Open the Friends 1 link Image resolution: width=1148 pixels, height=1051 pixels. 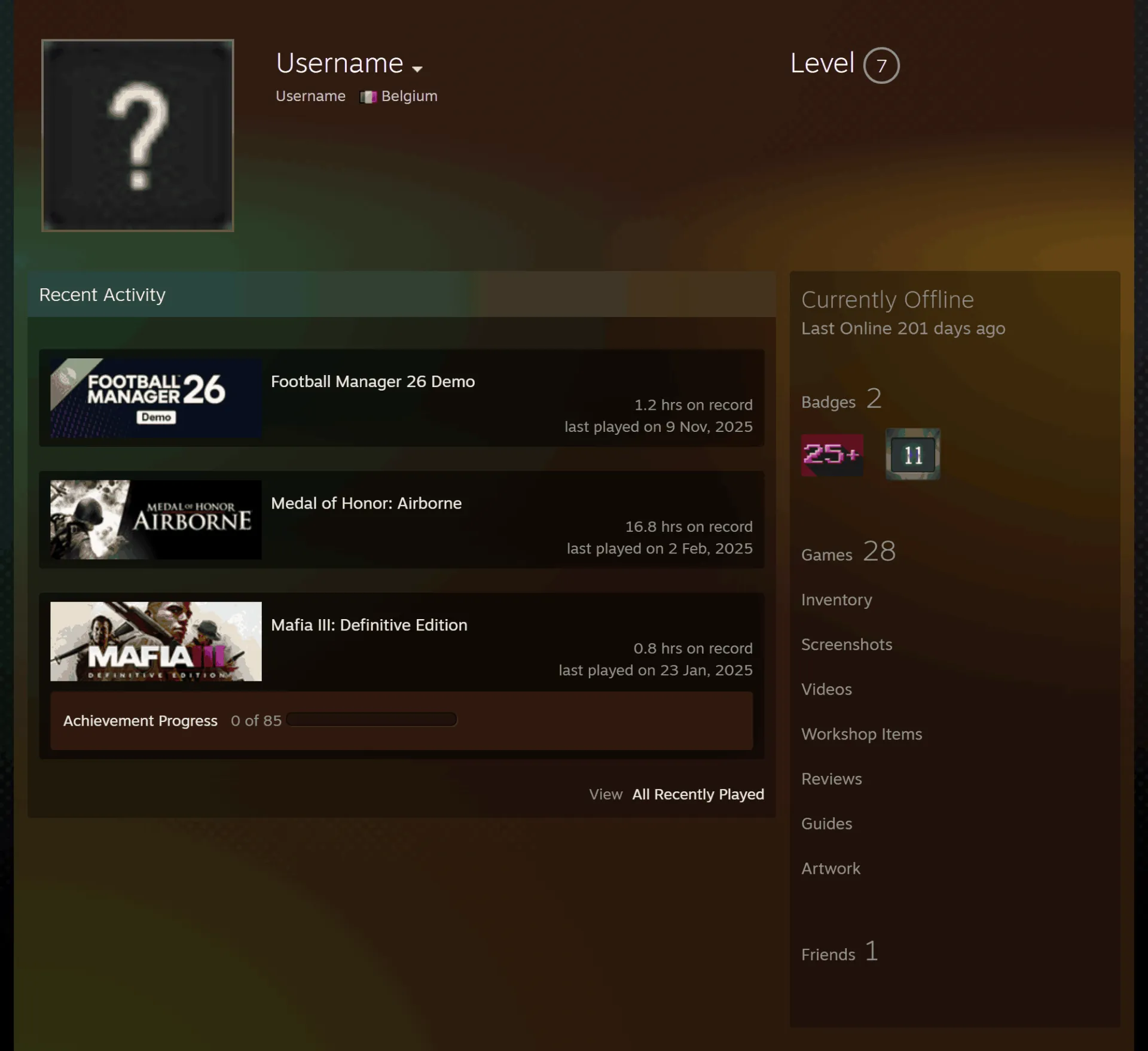(x=840, y=952)
